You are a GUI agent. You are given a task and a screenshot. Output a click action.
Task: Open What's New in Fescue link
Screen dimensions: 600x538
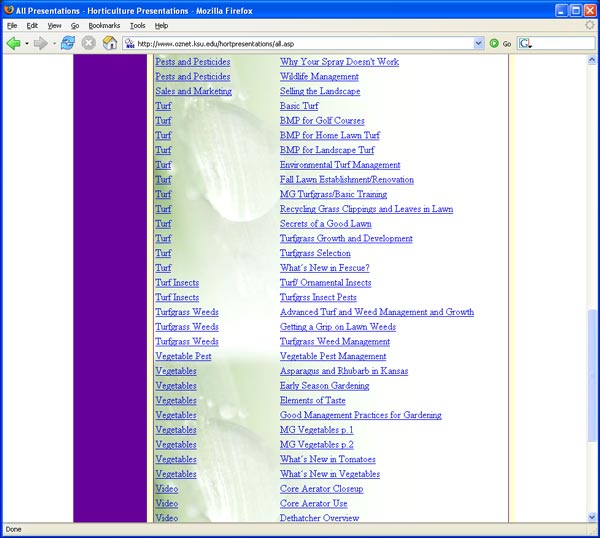point(324,268)
